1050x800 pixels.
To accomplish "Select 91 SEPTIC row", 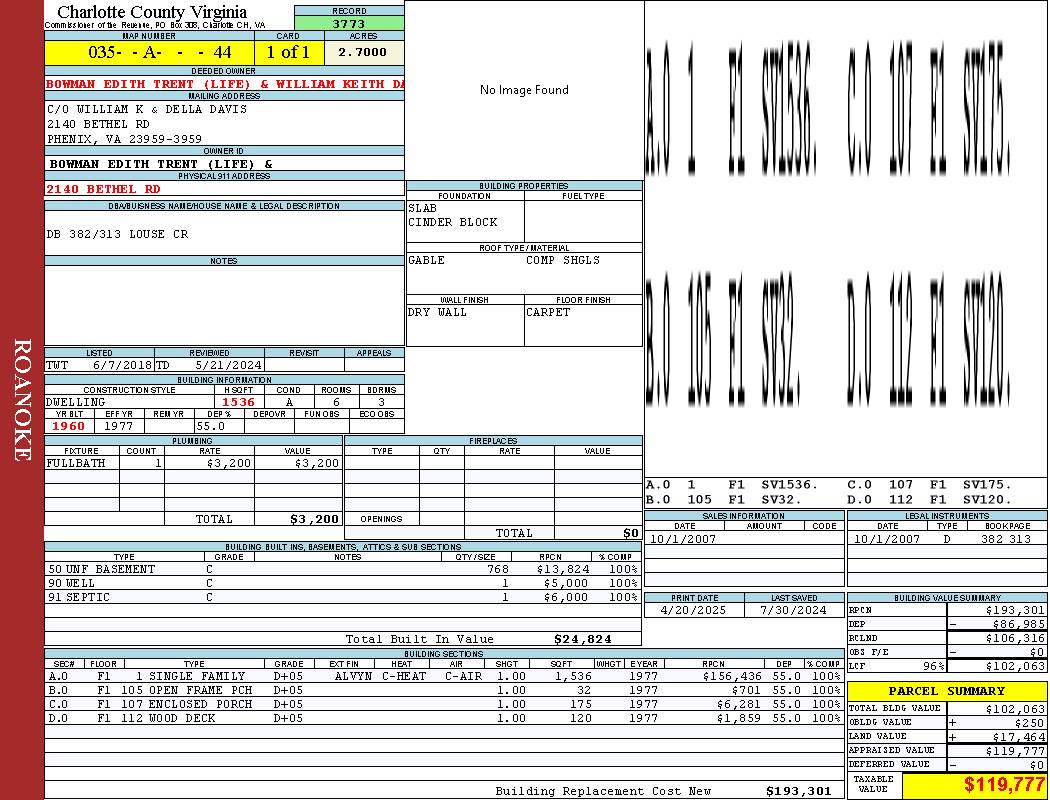I will [x=343, y=597].
